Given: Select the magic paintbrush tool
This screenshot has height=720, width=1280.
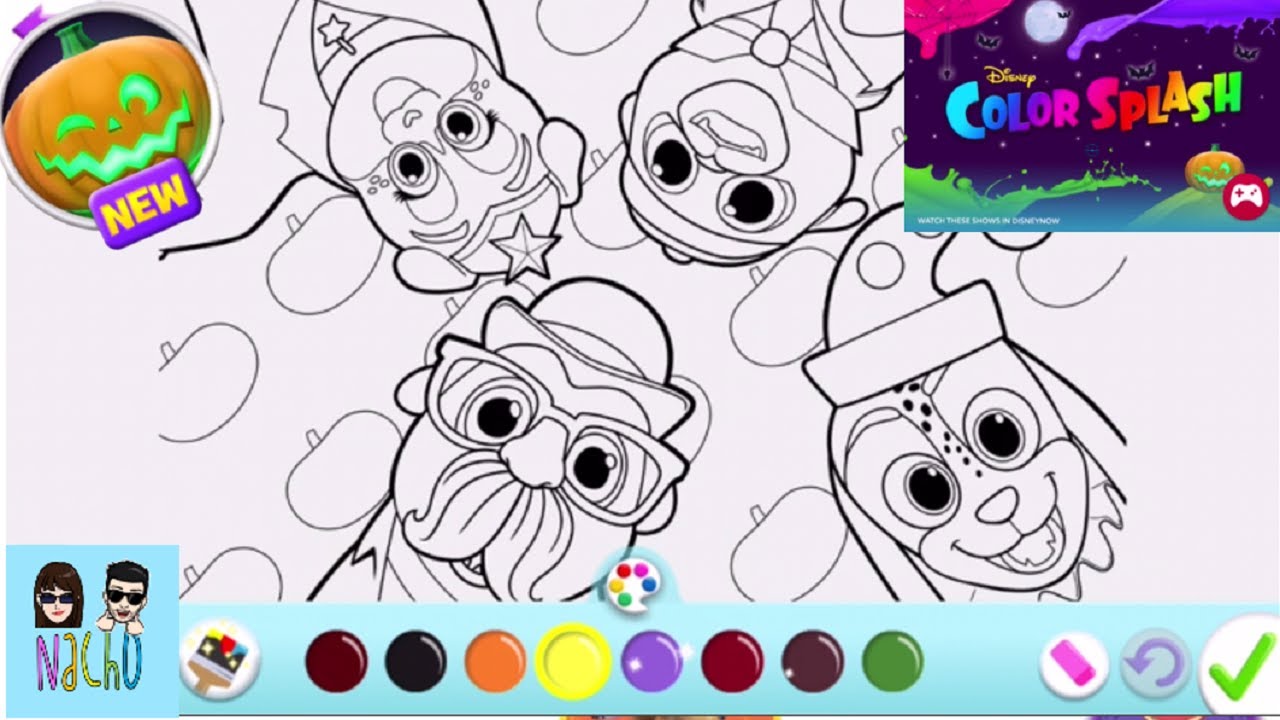Looking at the screenshot, I should pos(219,659).
